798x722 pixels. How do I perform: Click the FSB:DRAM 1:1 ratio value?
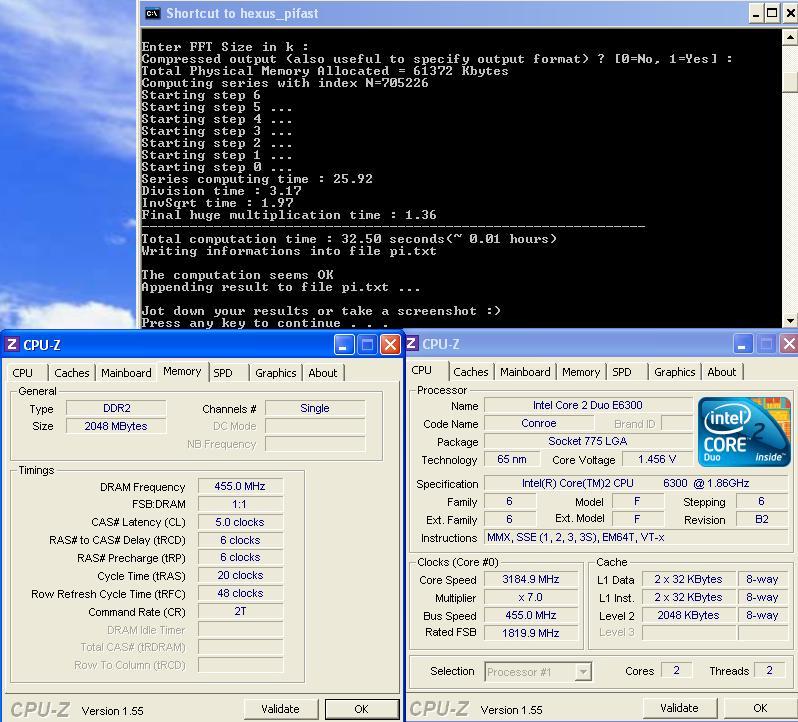[x=240, y=504]
